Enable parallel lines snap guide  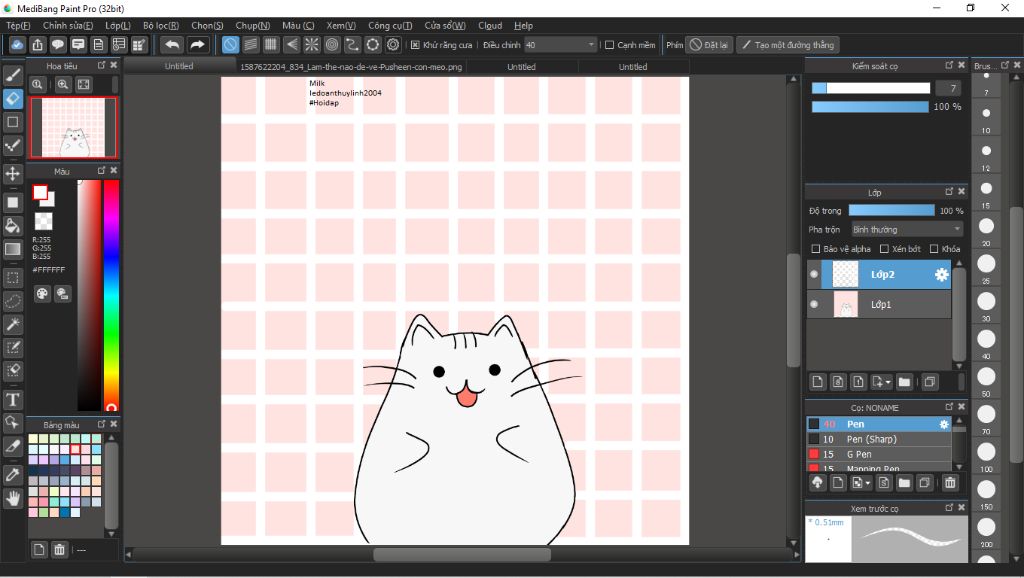251,44
